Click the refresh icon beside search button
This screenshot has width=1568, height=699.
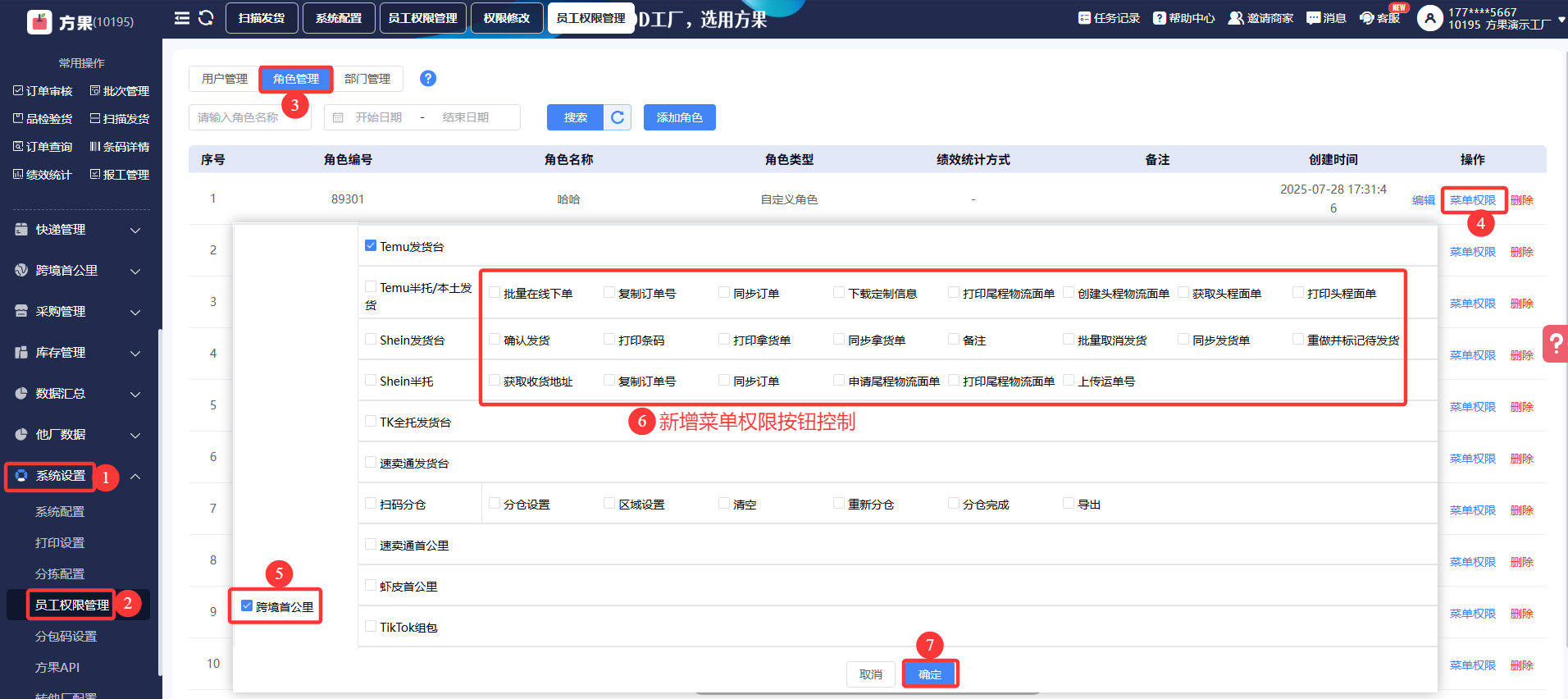(x=618, y=117)
